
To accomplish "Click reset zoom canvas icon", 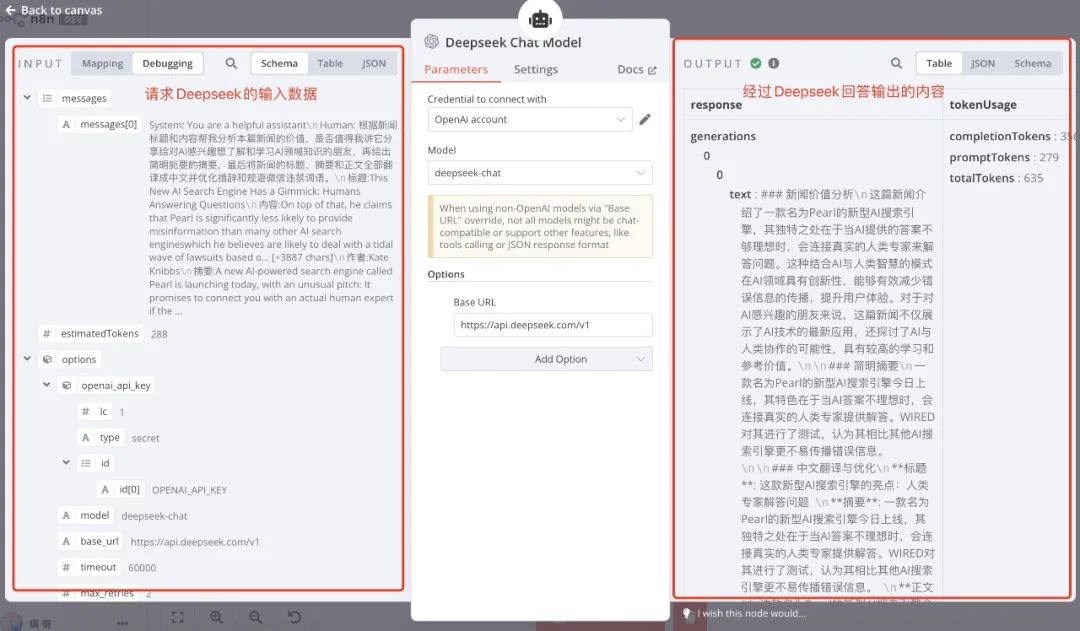I will 294,617.
